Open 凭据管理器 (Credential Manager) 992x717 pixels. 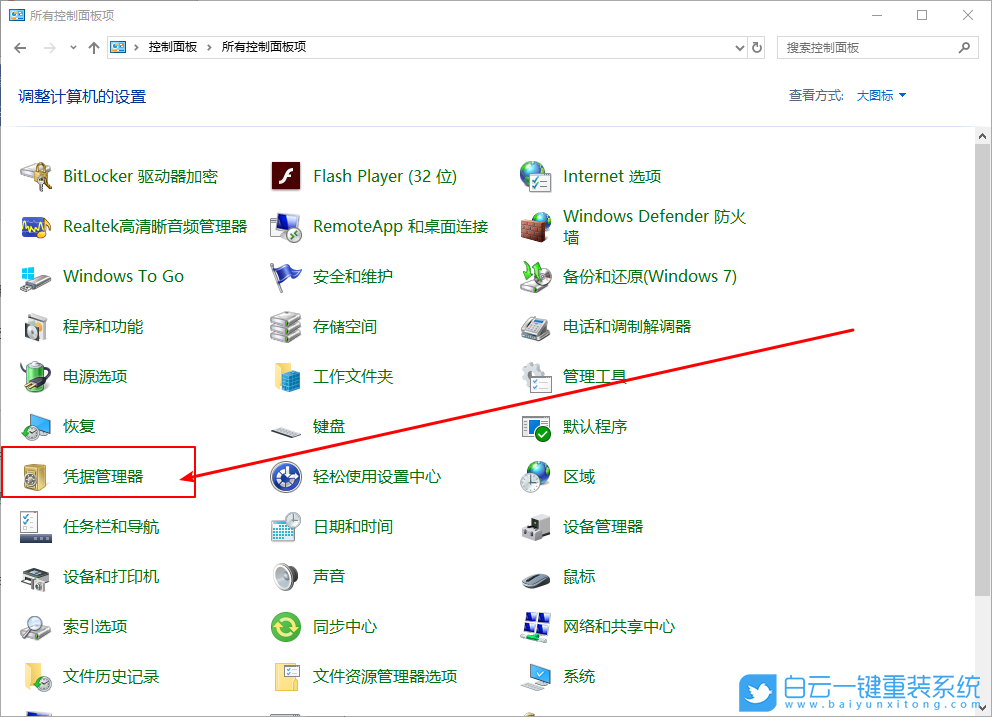(100, 476)
